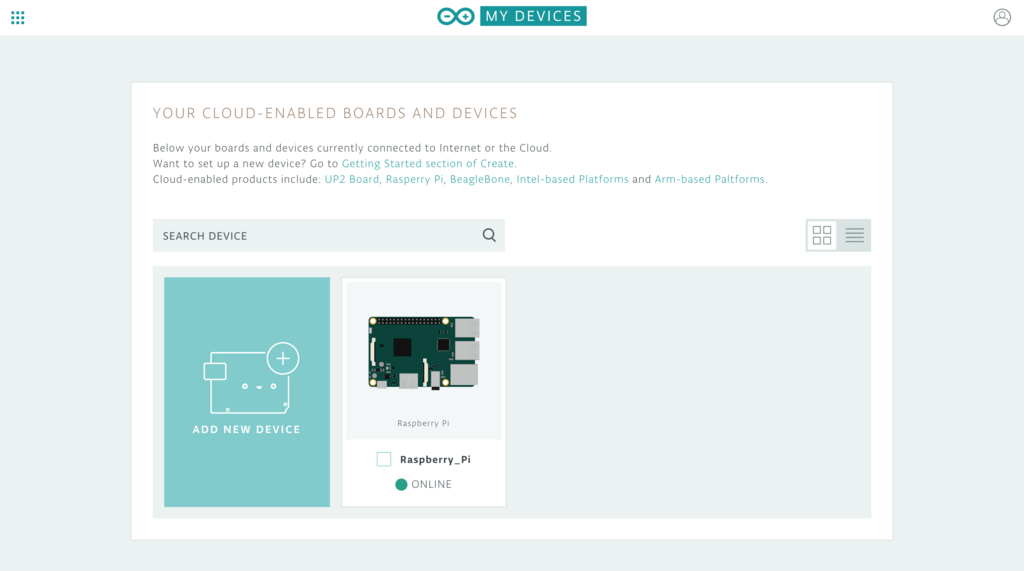This screenshot has width=1024, height=571.
Task: Click the Raspberry Pi board image
Action: pyautogui.click(x=424, y=353)
